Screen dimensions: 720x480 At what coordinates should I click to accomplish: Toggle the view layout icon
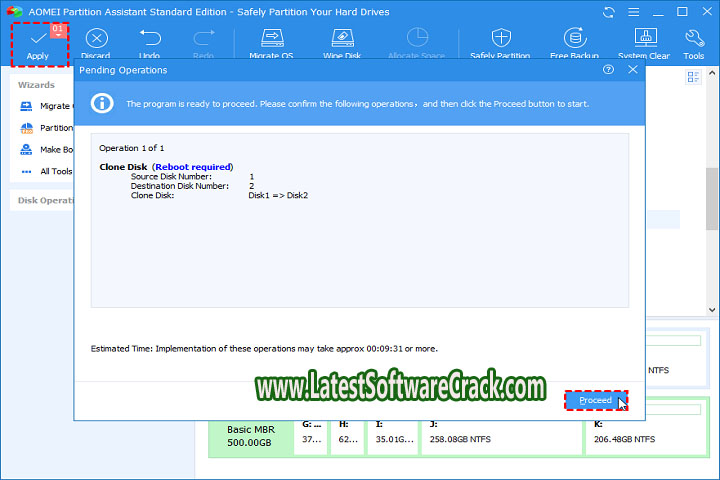[x=693, y=77]
